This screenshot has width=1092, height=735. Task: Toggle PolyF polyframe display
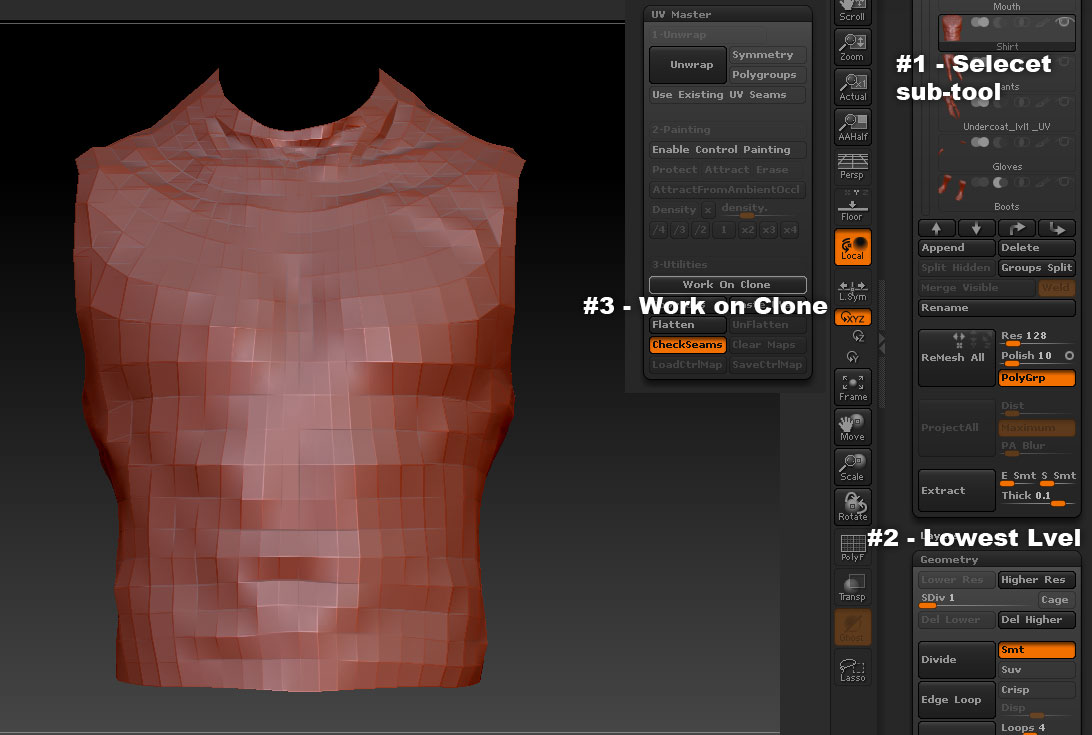pos(852,547)
